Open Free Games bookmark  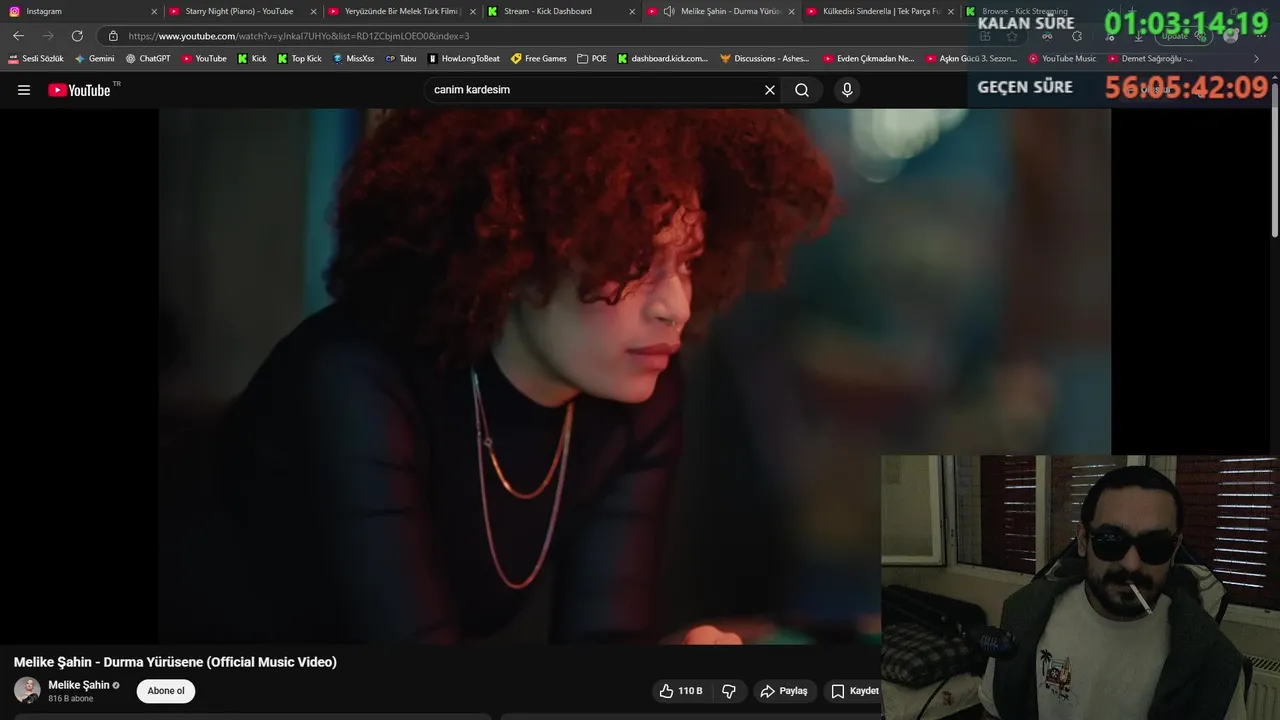[x=539, y=59]
